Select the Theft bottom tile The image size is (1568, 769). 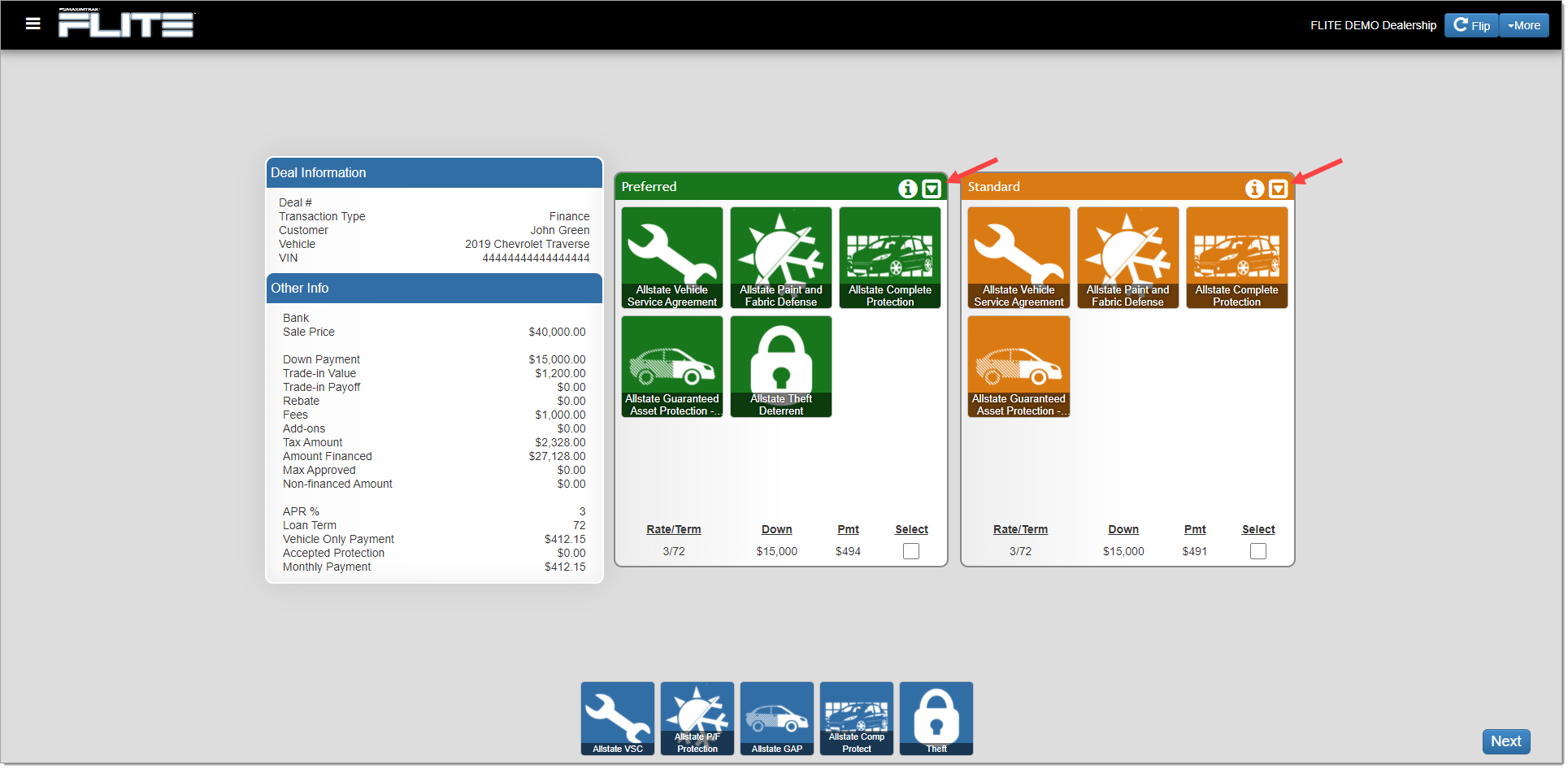(x=936, y=719)
